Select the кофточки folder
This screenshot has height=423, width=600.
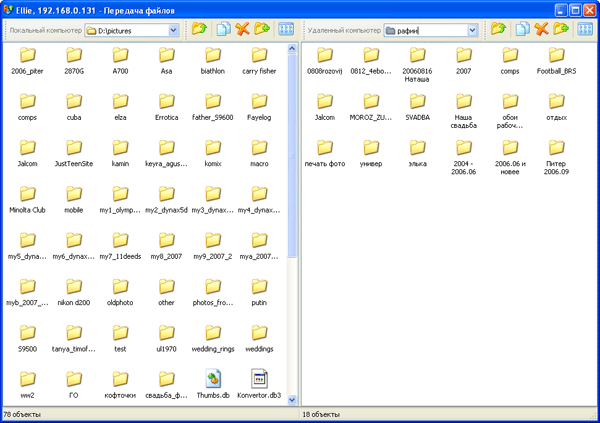tap(120, 385)
